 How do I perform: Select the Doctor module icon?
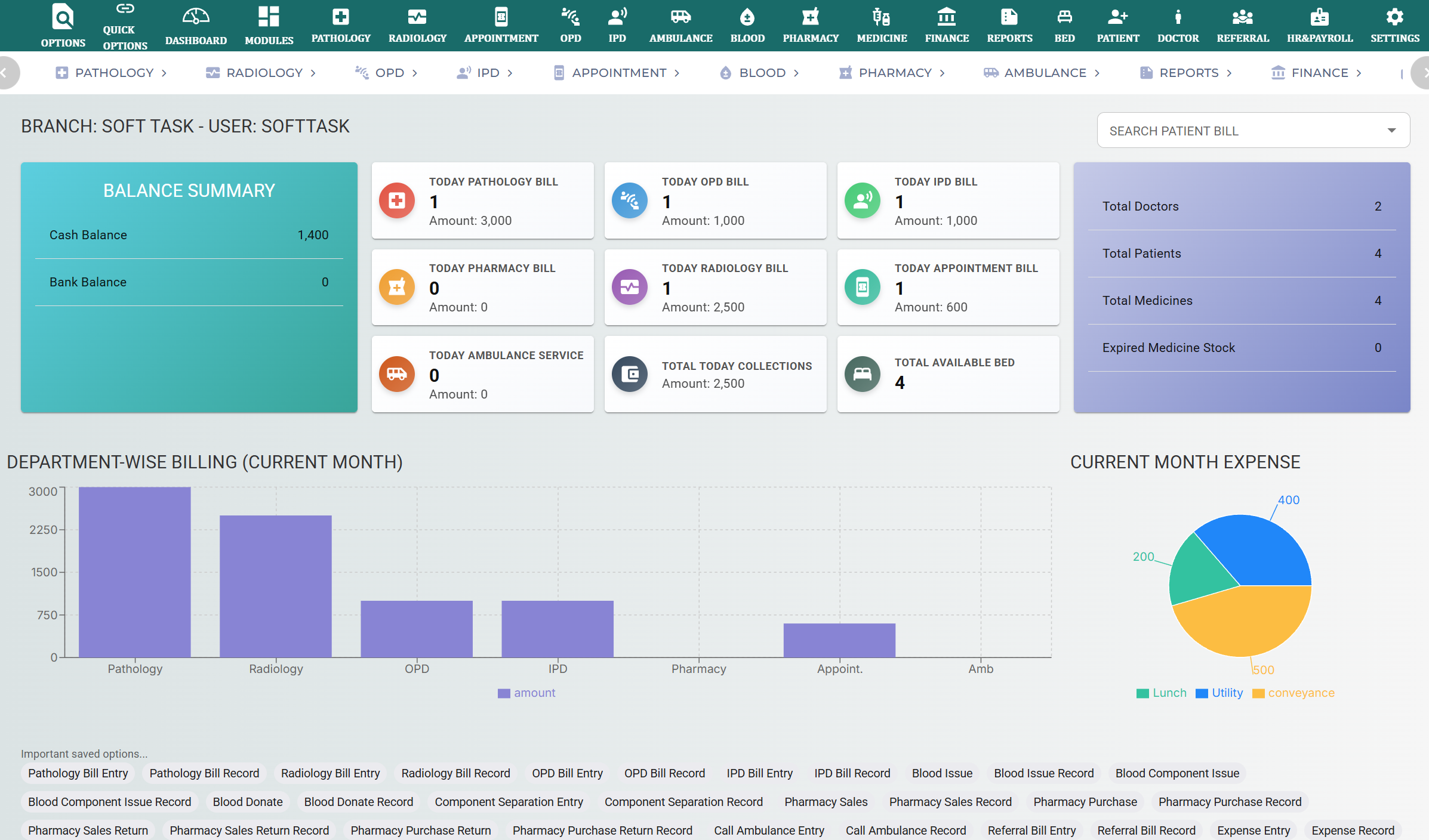point(1177,25)
